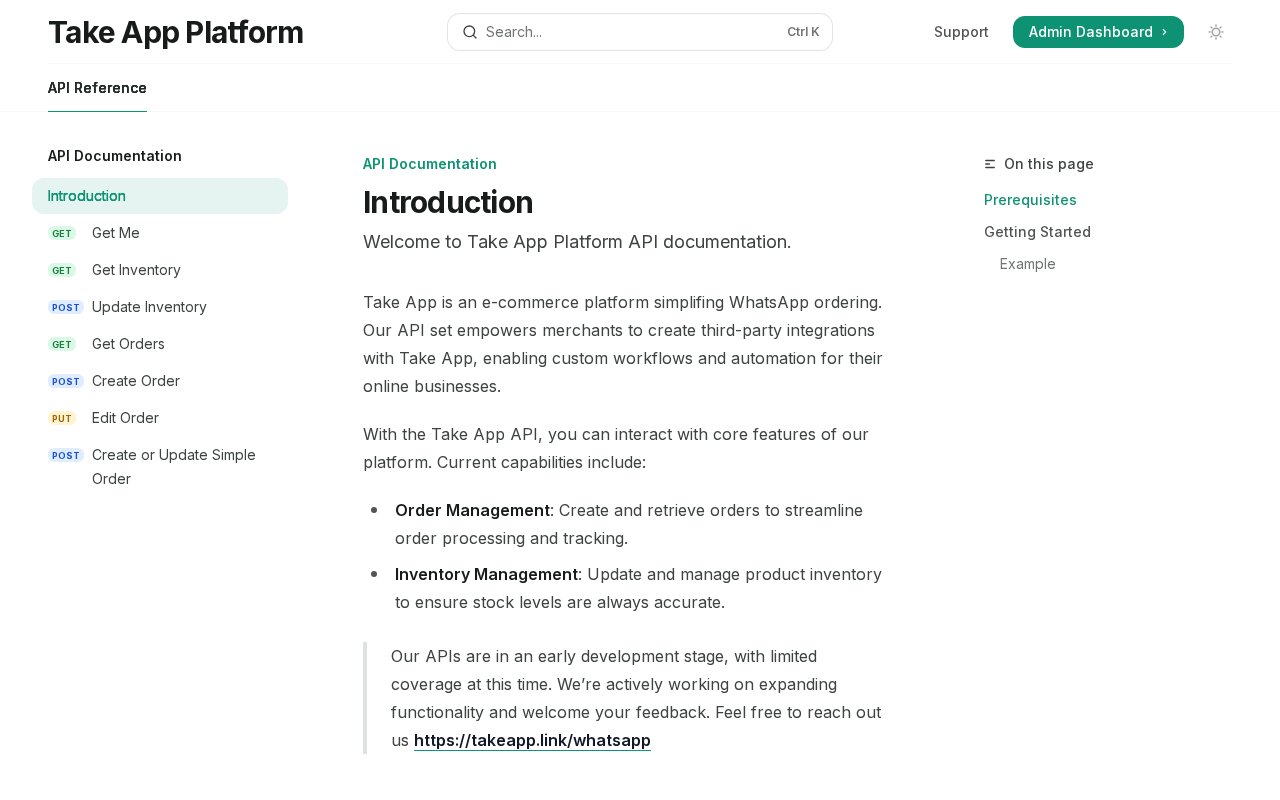The height and width of the screenshot is (800, 1280).
Task: Open Create or Update Simple Order page
Action: tap(160, 467)
